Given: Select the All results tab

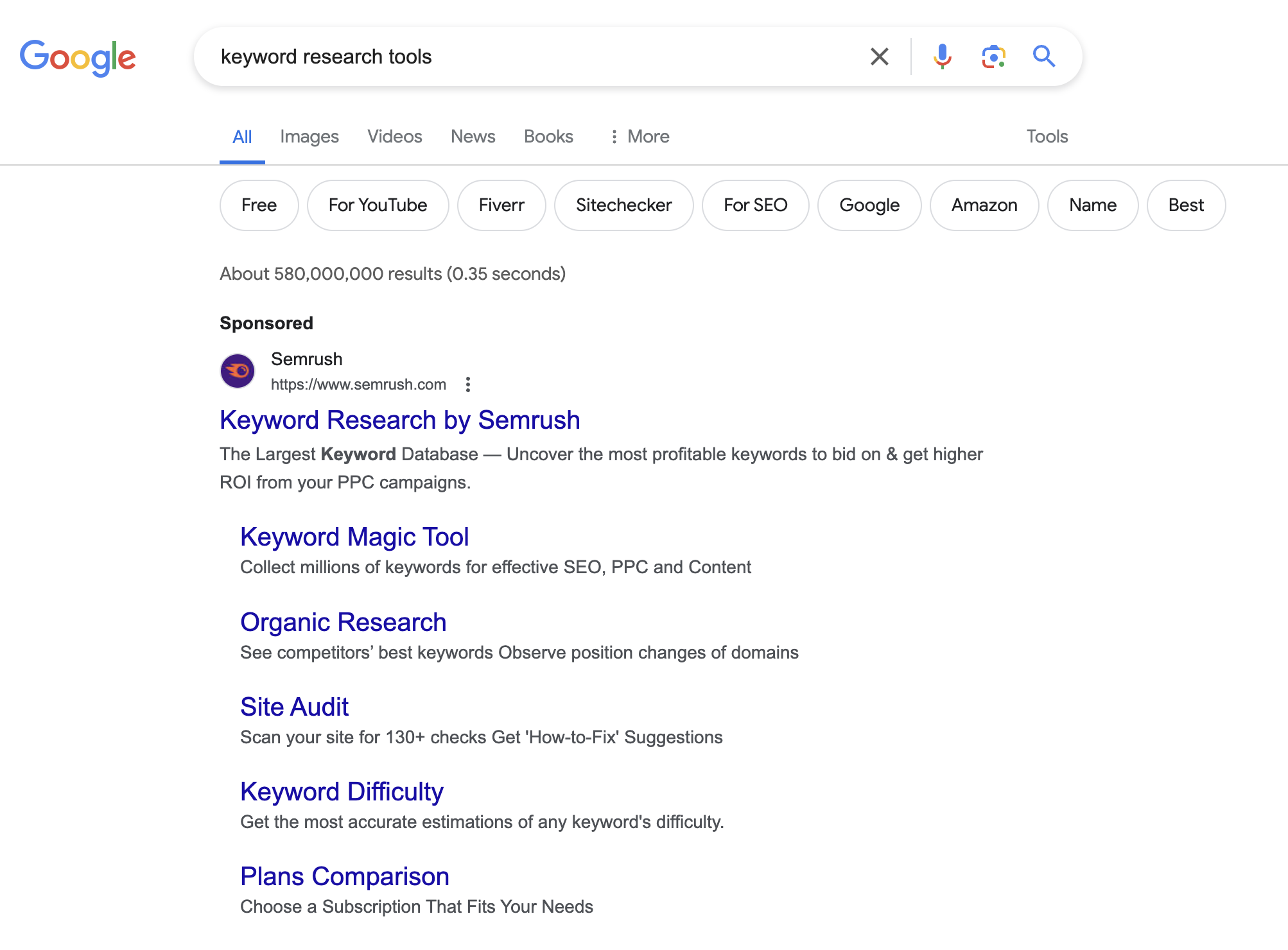Looking at the screenshot, I should 242,137.
